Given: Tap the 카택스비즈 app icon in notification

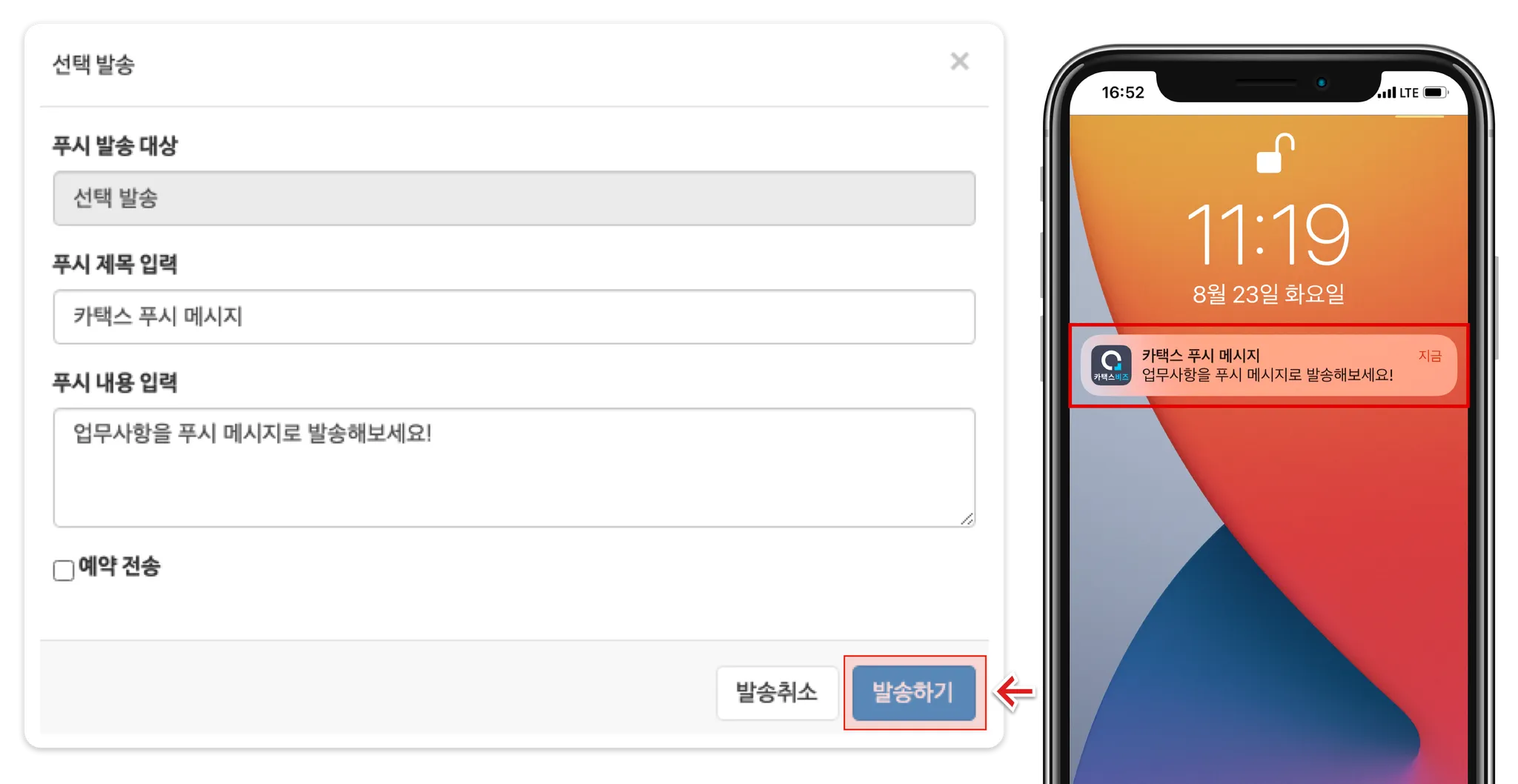Looking at the screenshot, I should [1111, 365].
